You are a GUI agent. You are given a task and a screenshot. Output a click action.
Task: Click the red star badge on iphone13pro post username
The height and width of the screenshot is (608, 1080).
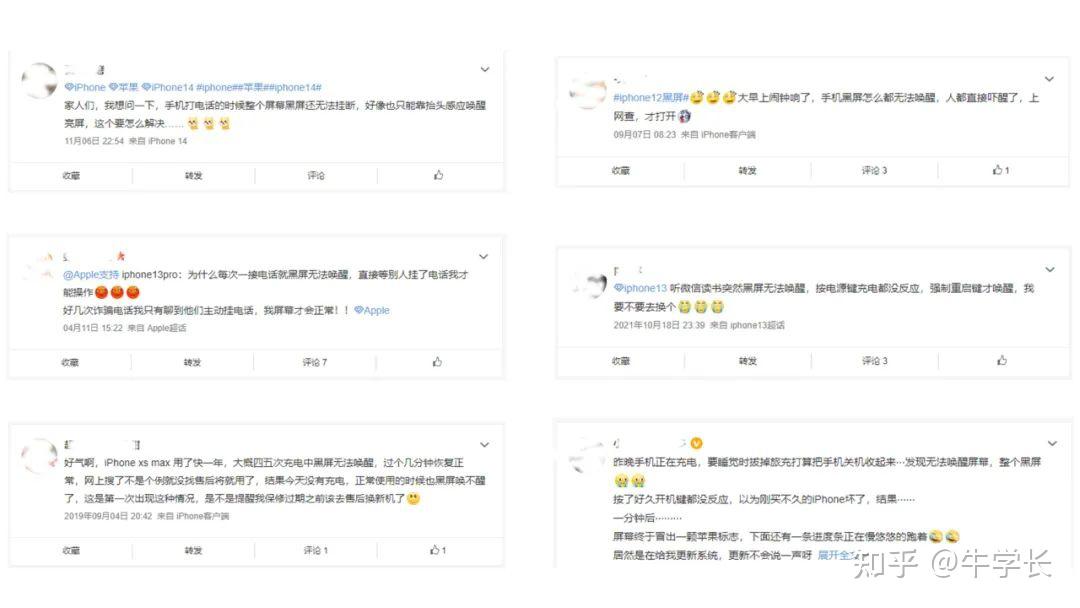click(x=121, y=256)
